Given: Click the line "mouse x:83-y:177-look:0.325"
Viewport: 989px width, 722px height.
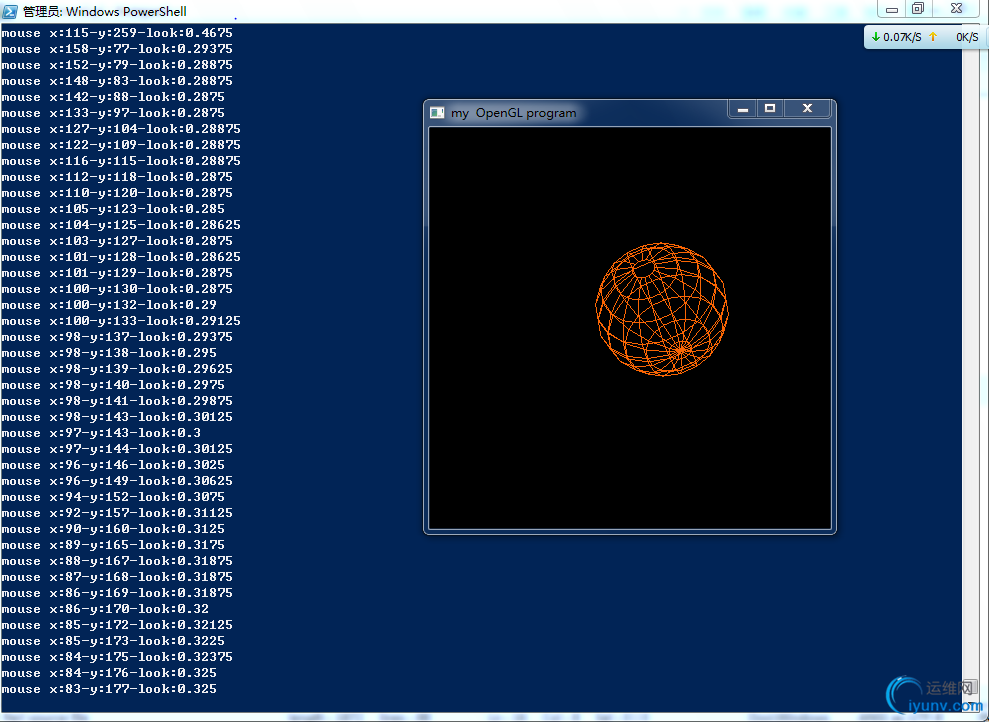Looking at the screenshot, I should (109, 689).
